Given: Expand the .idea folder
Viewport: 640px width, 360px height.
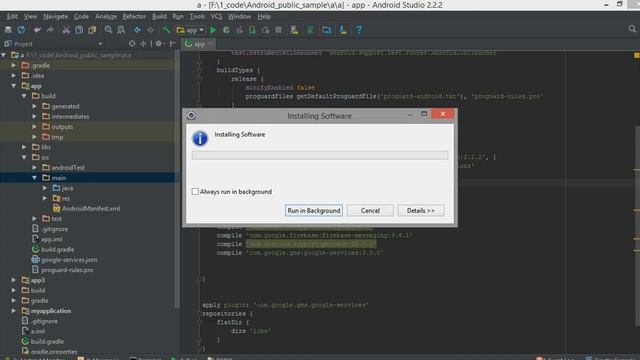Looking at the screenshot, I should [x=14, y=76].
